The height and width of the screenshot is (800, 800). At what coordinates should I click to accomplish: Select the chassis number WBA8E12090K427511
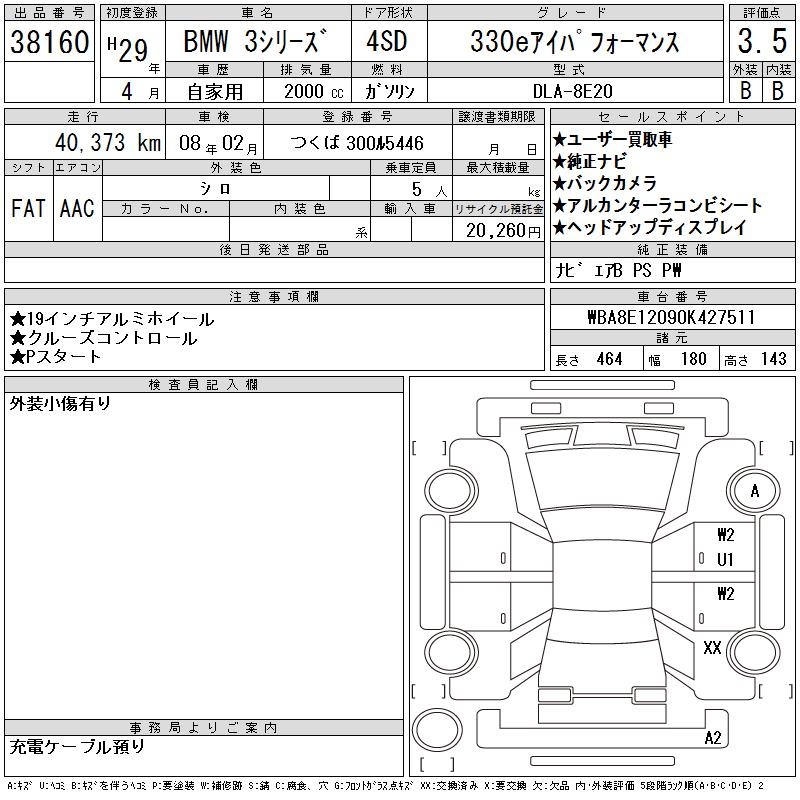(x=671, y=317)
